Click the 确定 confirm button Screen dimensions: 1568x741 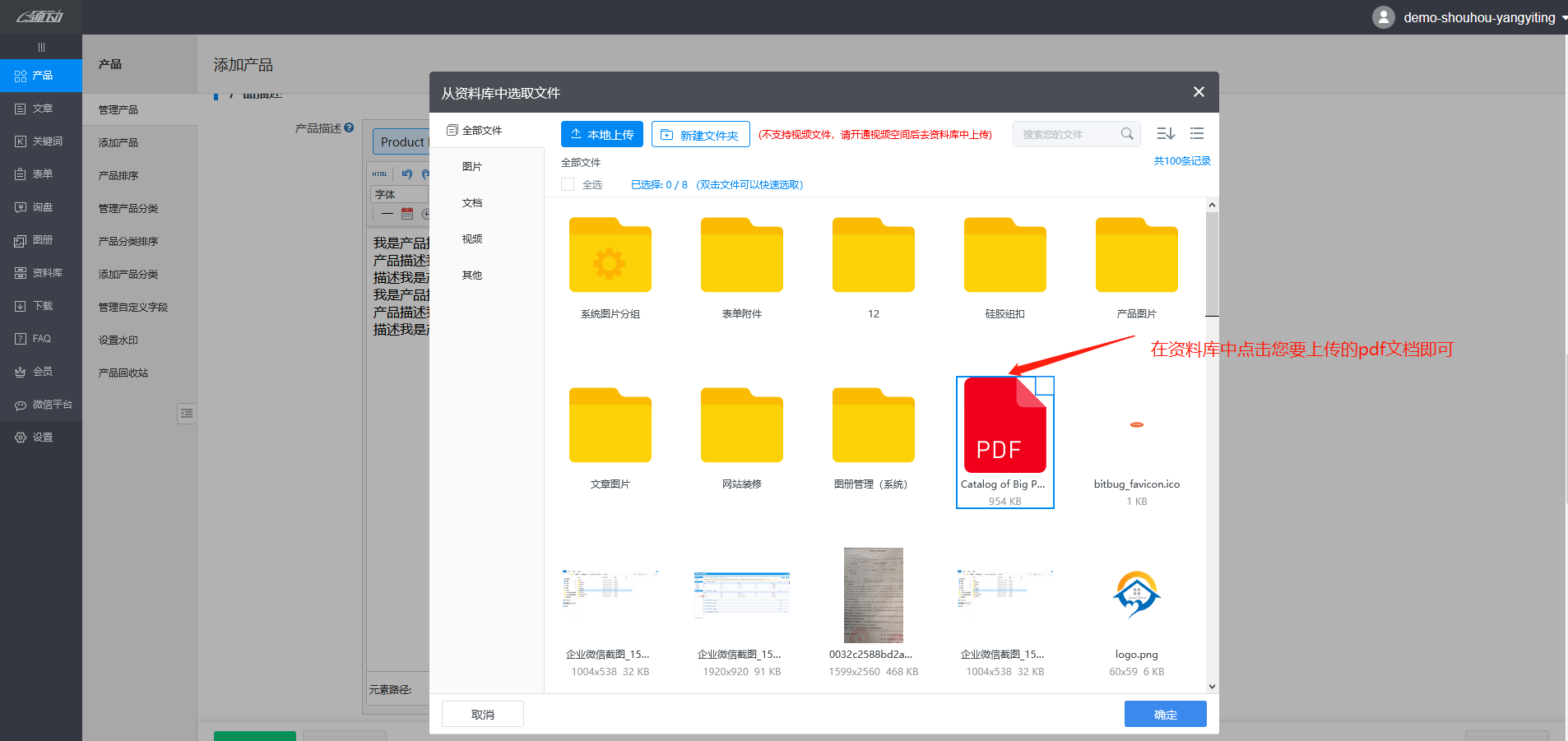click(x=1165, y=714)
